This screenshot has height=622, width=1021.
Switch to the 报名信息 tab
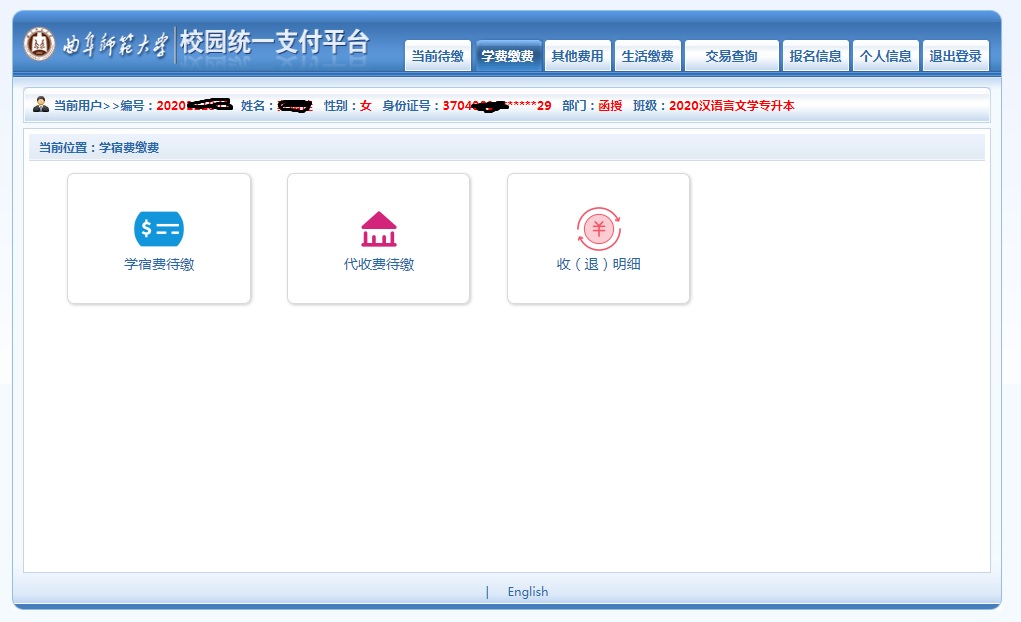pos(815,56)
